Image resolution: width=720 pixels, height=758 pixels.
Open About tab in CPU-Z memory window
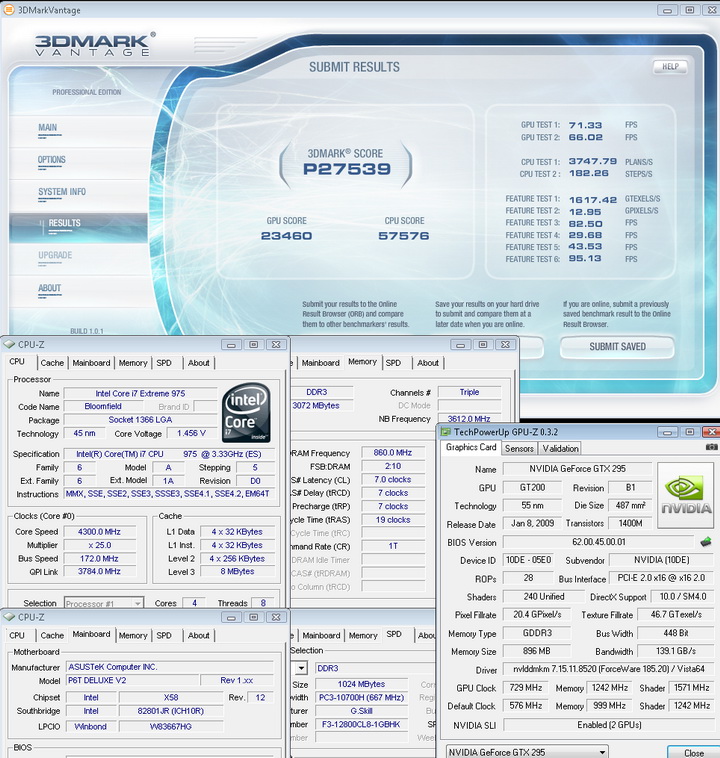pyautogui.click(x=428, y=363)
